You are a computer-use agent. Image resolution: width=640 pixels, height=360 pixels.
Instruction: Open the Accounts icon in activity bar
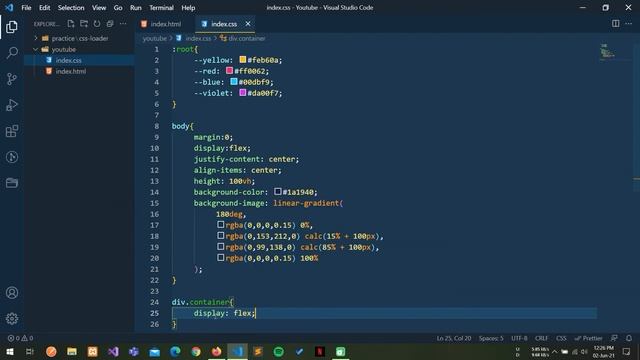(x=12, y=293)
